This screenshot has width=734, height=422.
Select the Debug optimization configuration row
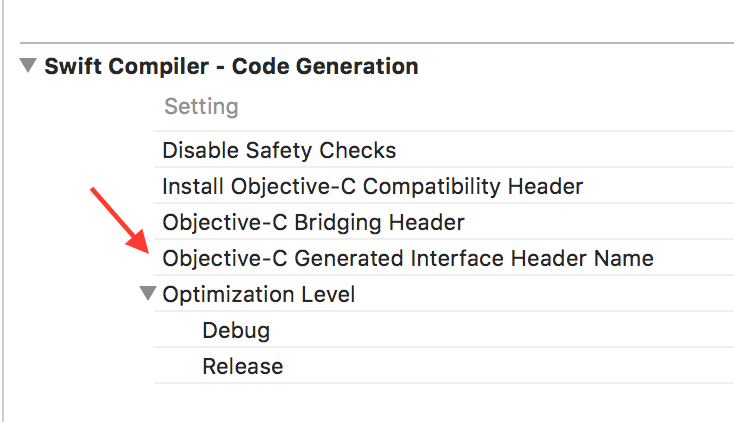coord(236,330)
